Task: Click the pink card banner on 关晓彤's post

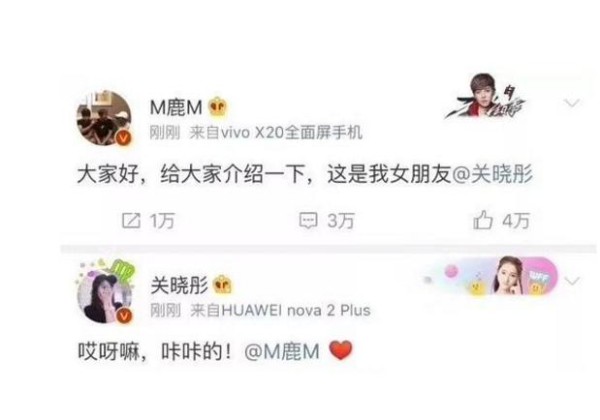Action: click(492, 276)
